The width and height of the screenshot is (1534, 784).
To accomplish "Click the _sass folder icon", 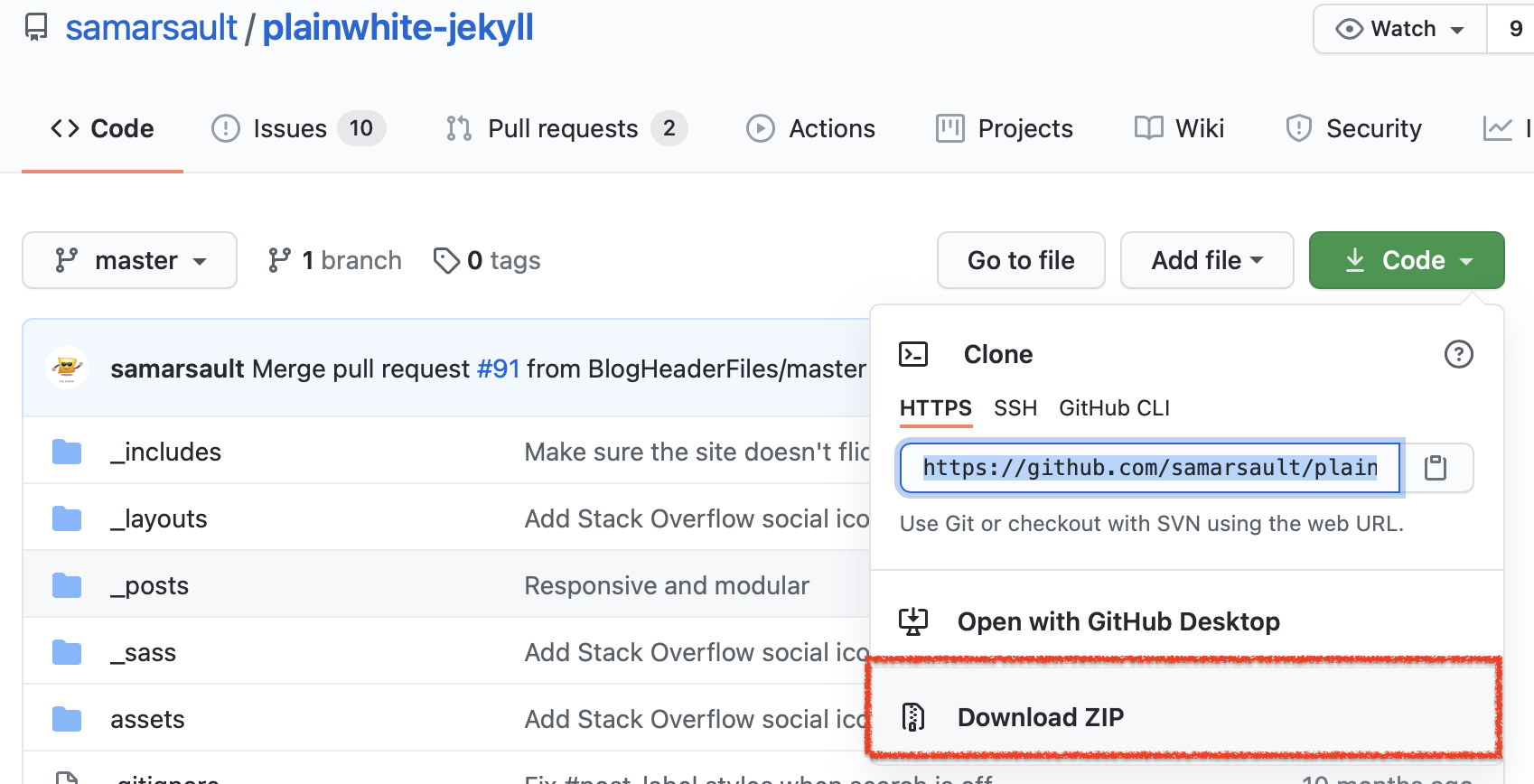I will [x=67, y=652].
